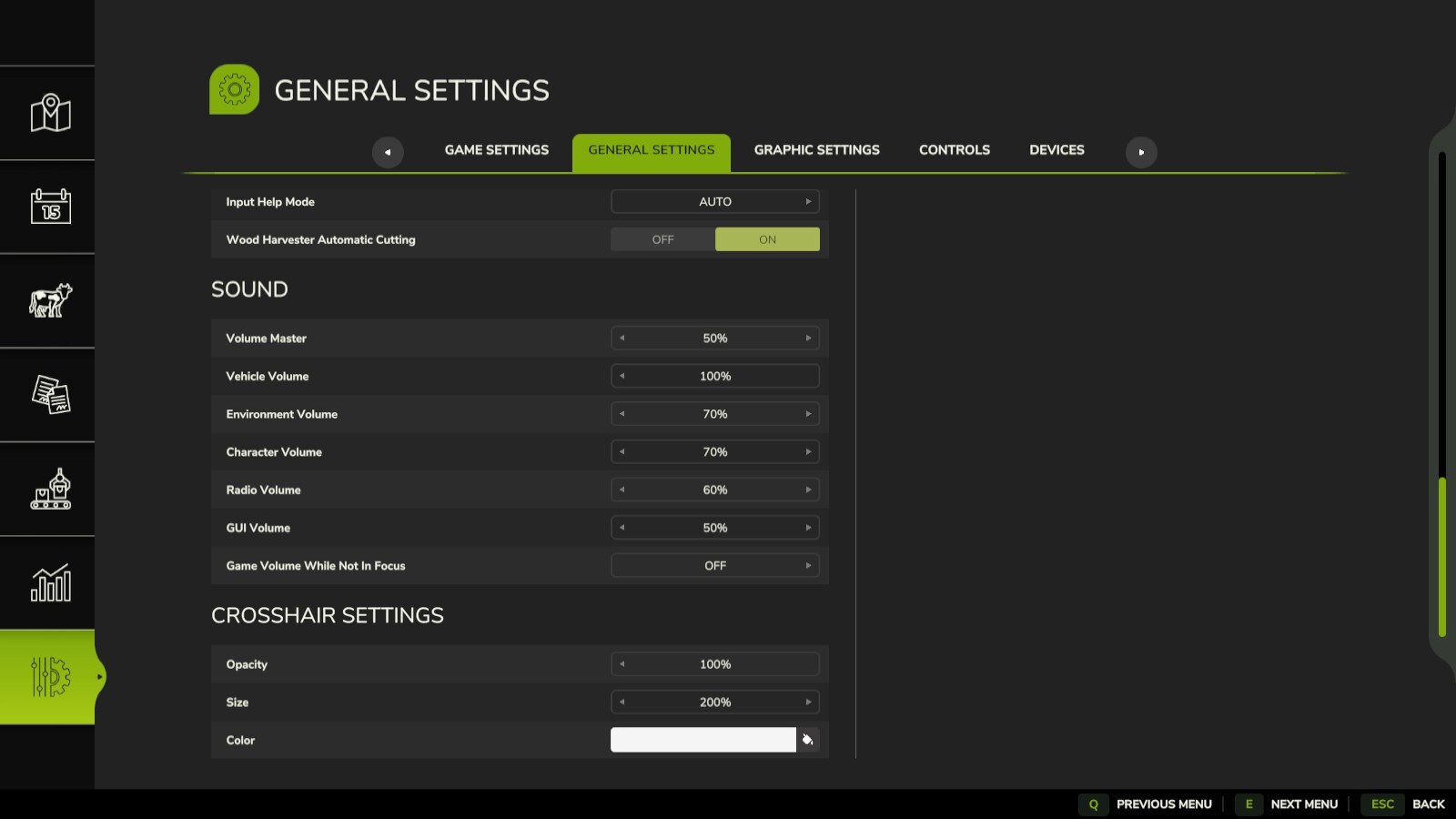Open the calendar menu in the sidebar
Viewport: 1456px width, 819px height.
pos(48,207)
